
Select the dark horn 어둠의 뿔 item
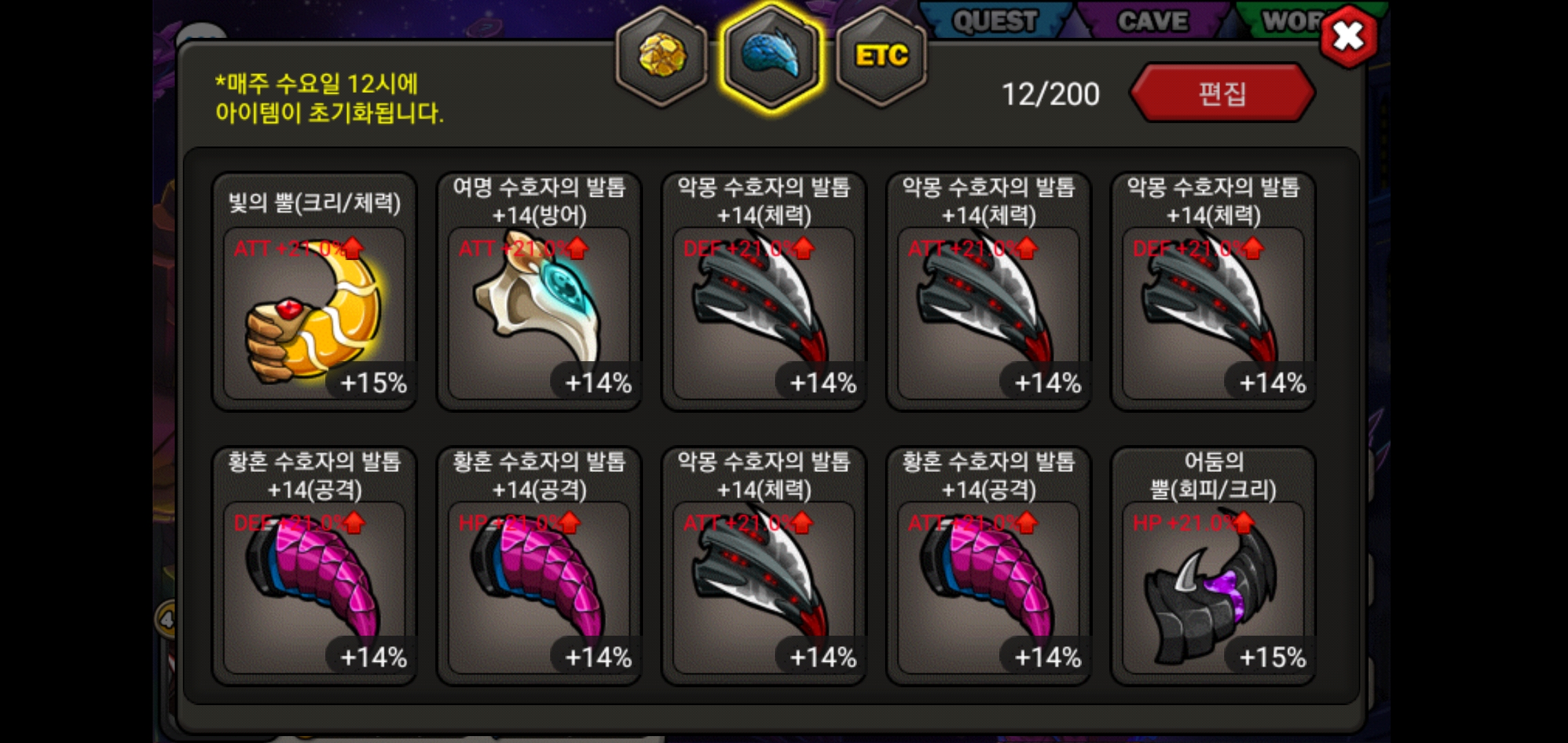click(1214, 566)
